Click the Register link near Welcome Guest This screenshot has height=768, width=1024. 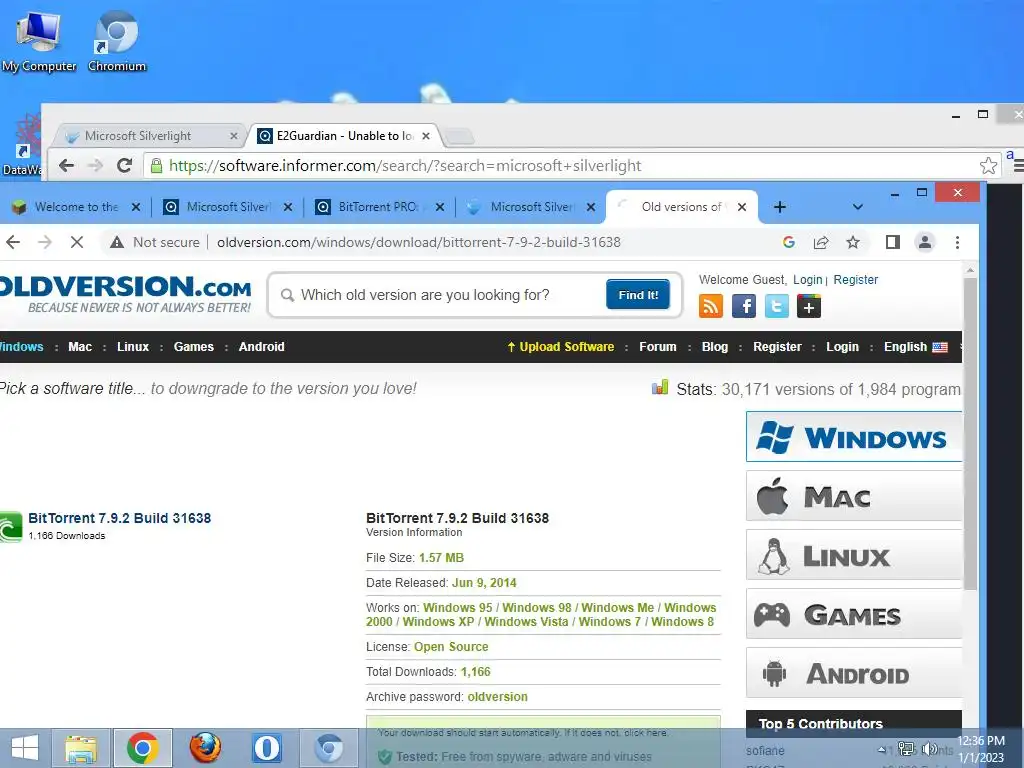856,280
